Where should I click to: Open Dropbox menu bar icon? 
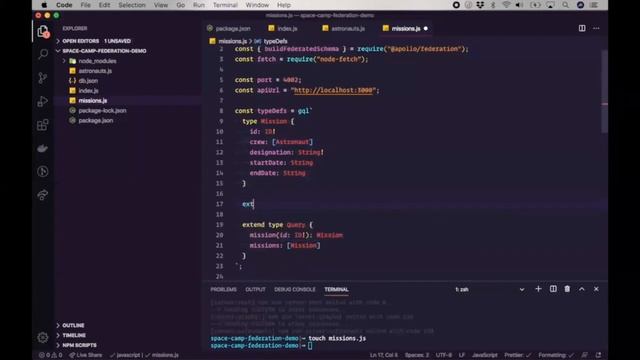pos(480,5)
